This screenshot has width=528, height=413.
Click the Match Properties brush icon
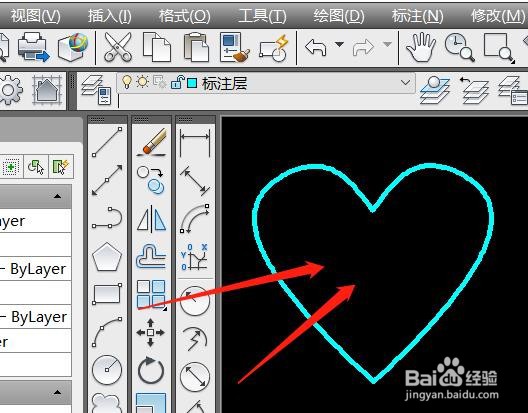tap(235, 47)
